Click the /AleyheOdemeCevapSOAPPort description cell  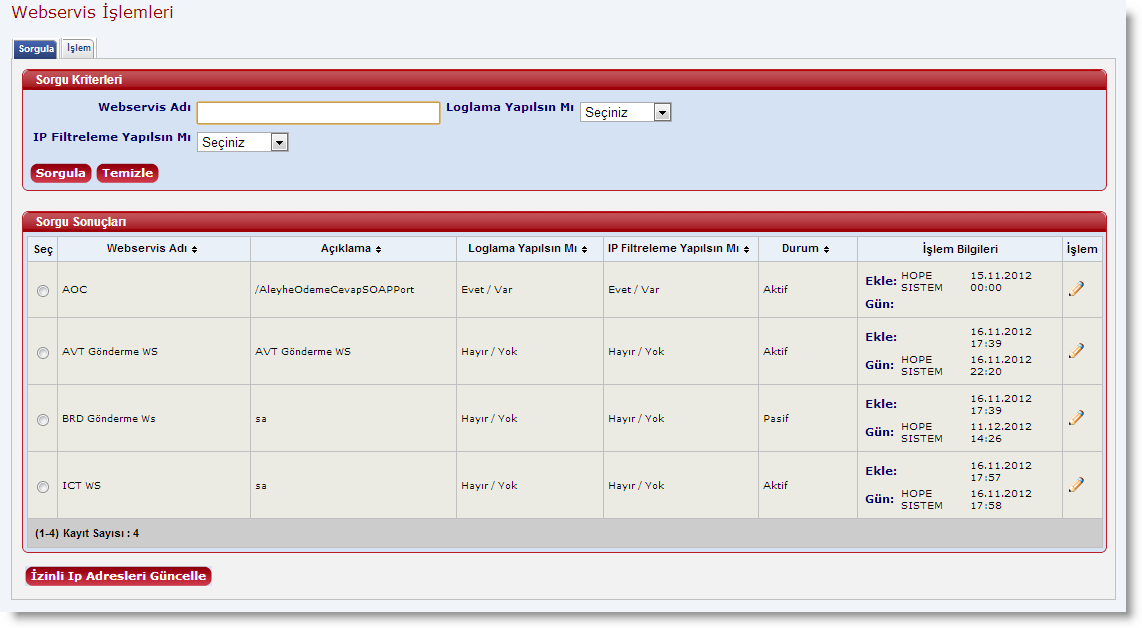(334, 289)
